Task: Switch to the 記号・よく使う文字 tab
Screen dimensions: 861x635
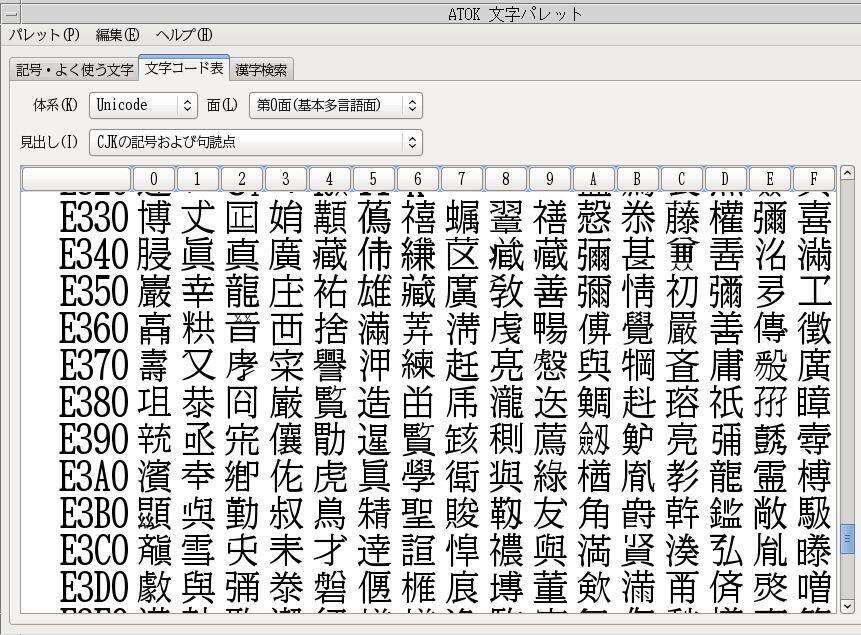Action: coord(75,70)
